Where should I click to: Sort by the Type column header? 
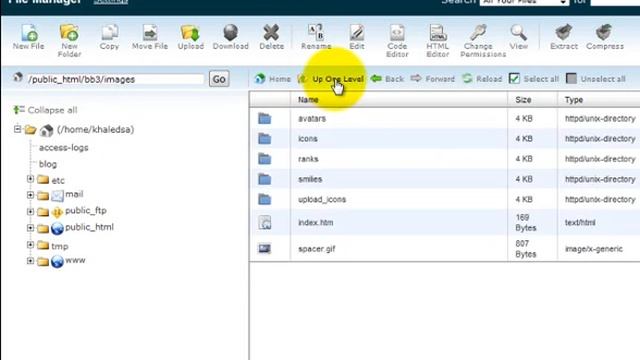click(573, 100)
